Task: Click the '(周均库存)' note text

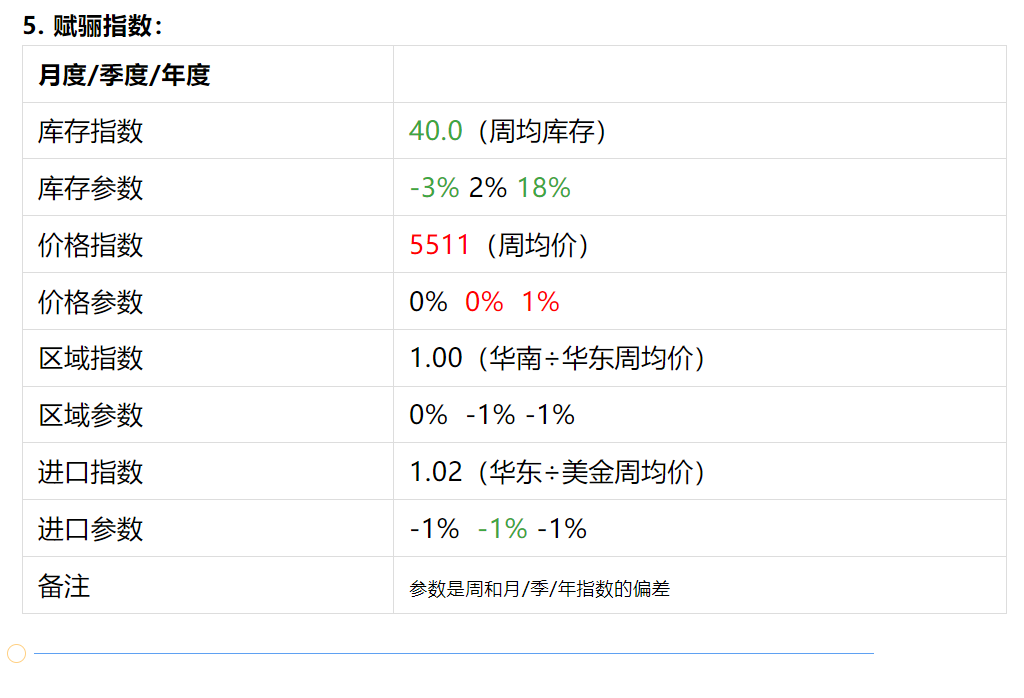Action: [541, 131]
